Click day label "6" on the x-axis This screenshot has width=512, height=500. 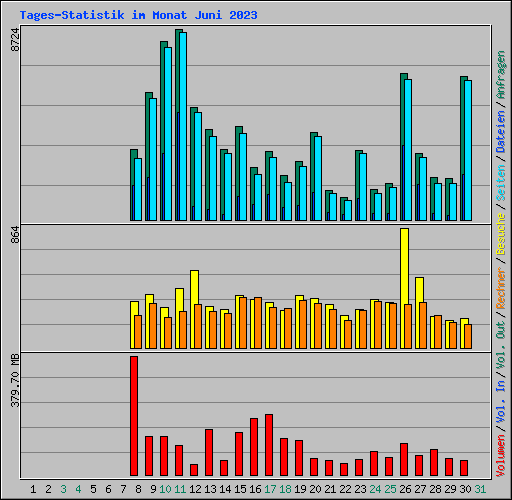click(108, 489)
